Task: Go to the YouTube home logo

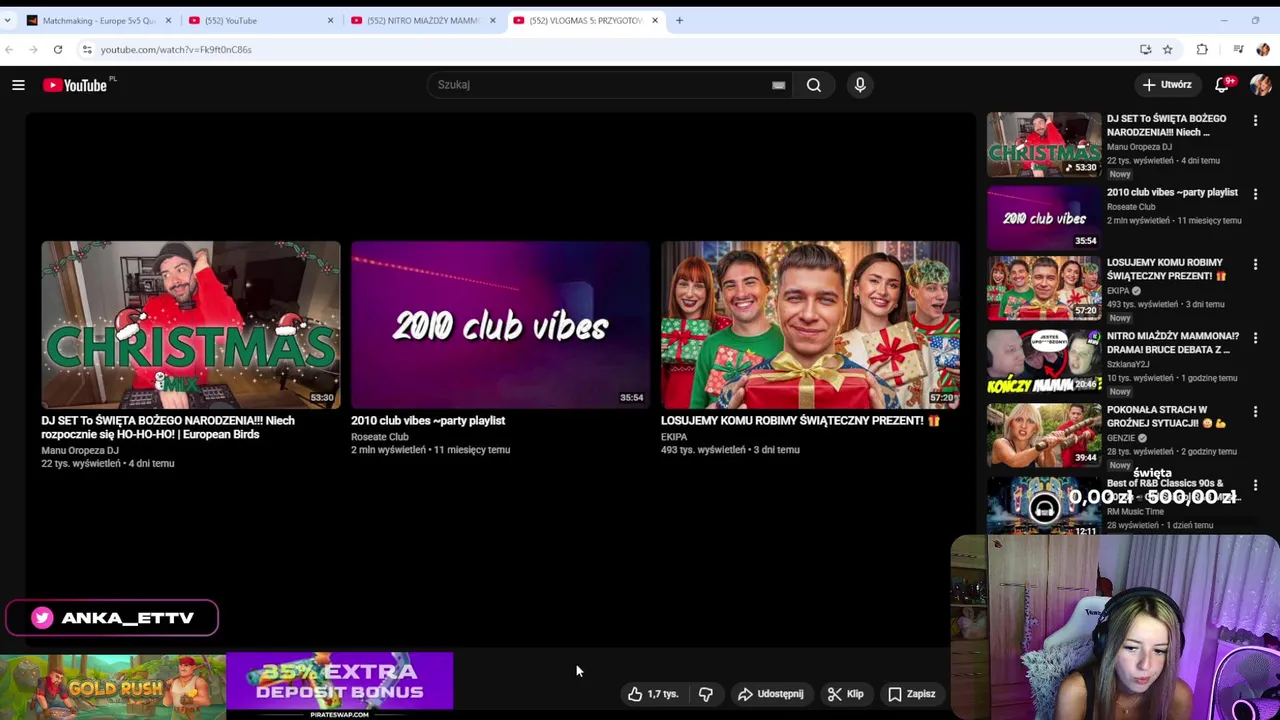Action: tap(75, 85)
